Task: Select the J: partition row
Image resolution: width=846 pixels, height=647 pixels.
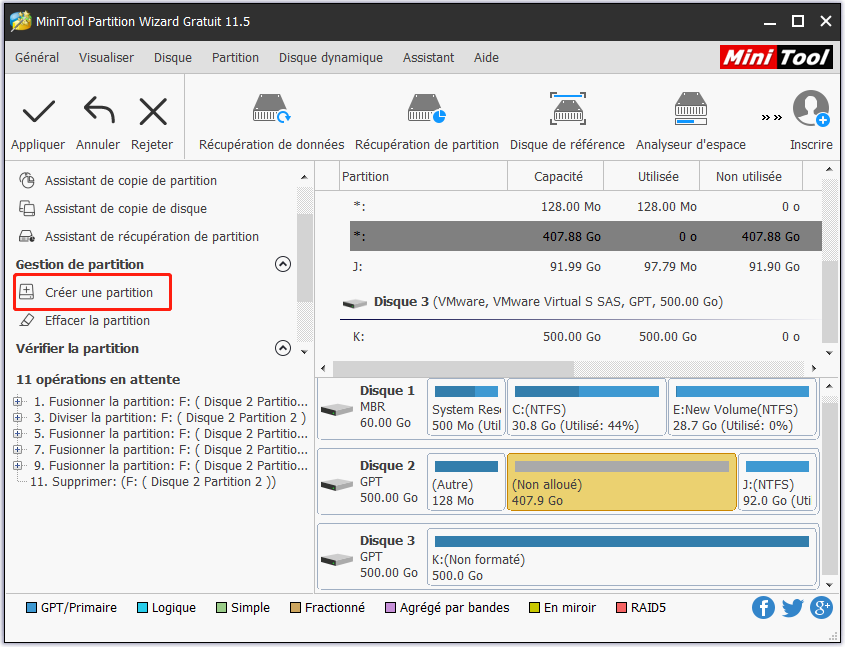Action: 585,267
